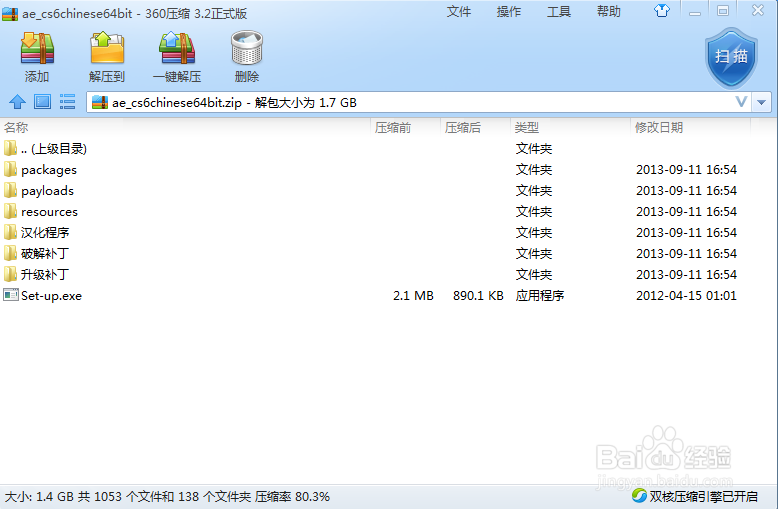778x509 pixels.
Task: Click the 文件夹 type cell of payloads
Action: 534,191
